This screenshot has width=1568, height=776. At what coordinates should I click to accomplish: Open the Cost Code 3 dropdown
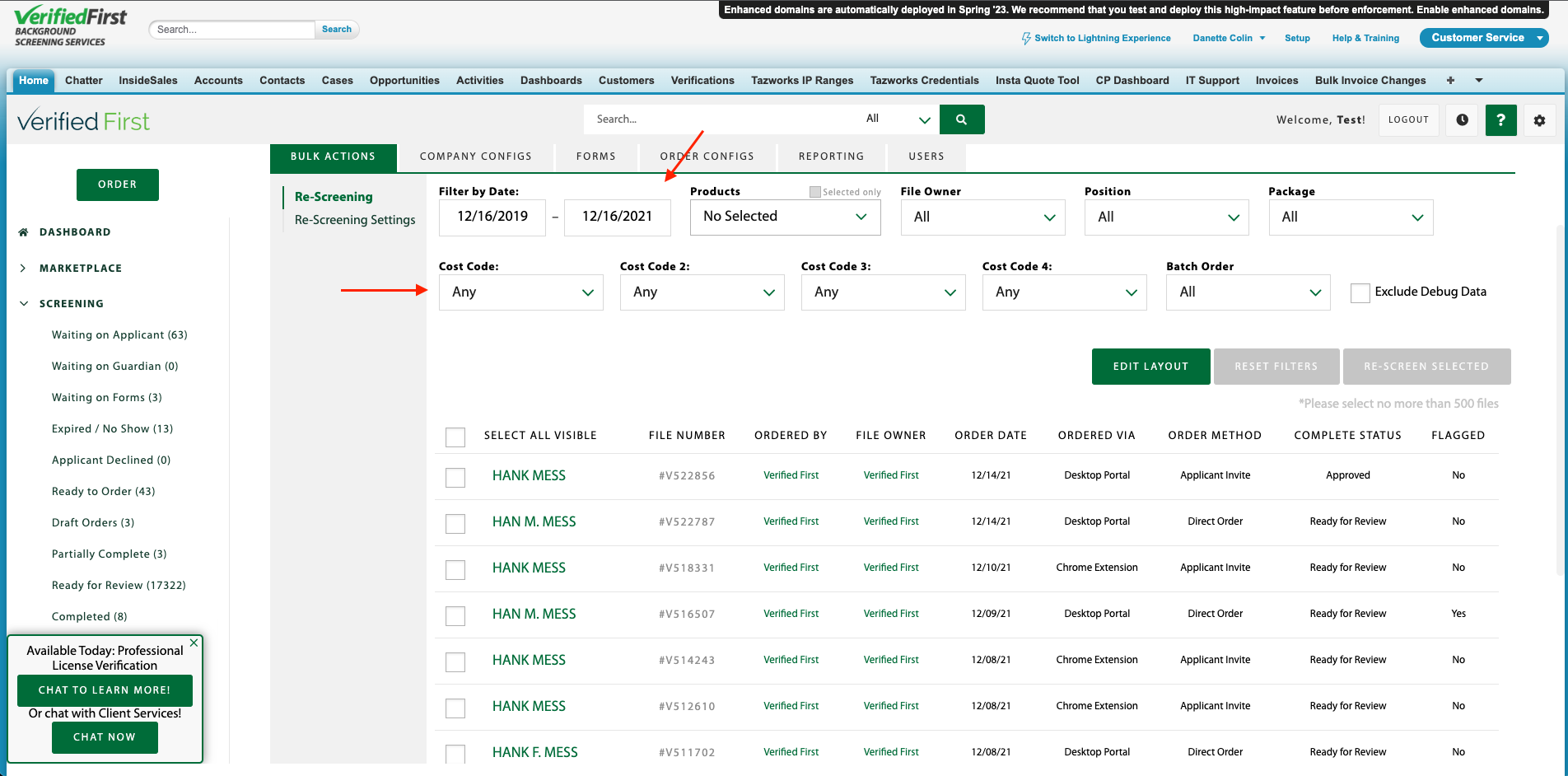pos(884,292)
